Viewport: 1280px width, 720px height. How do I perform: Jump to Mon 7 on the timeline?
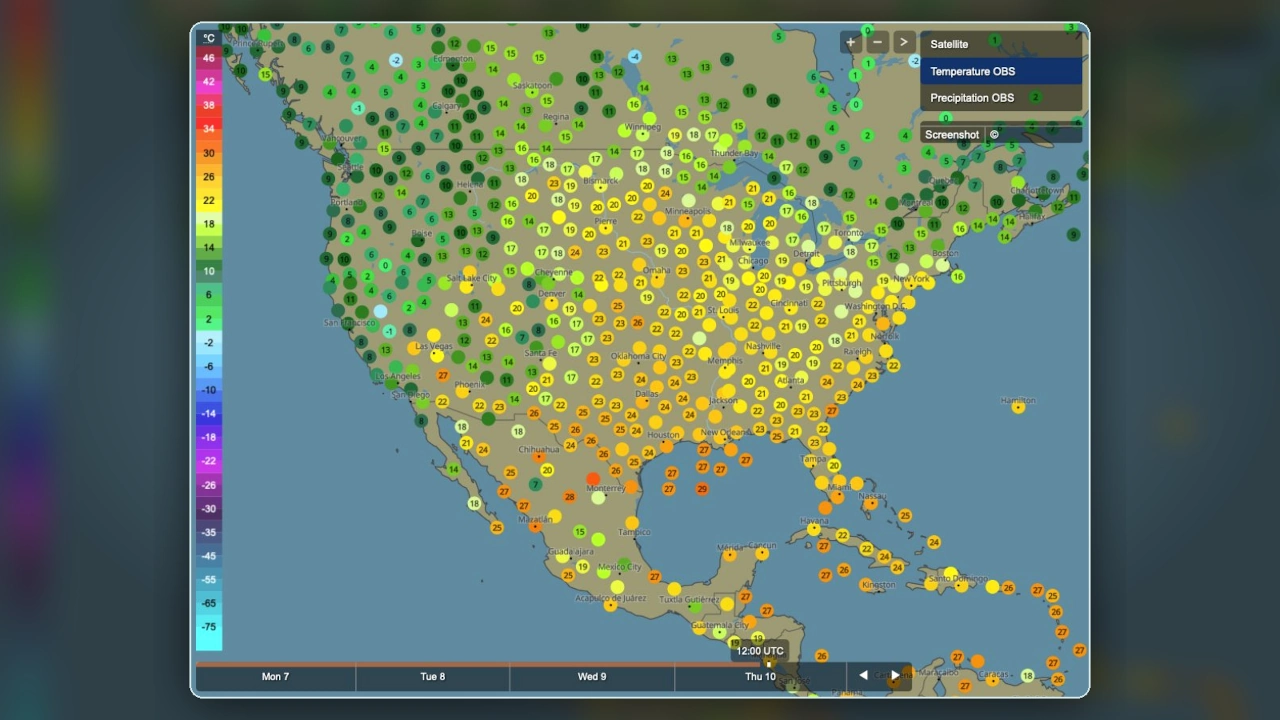click(276, 677)
